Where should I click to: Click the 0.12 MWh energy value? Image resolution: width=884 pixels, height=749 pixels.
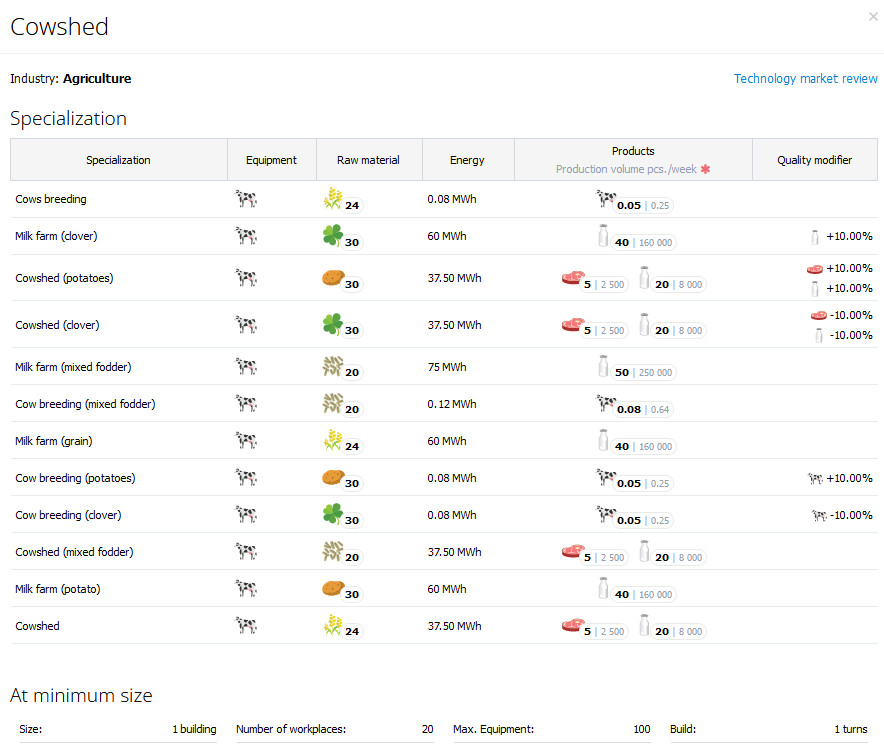pos(452,404)
